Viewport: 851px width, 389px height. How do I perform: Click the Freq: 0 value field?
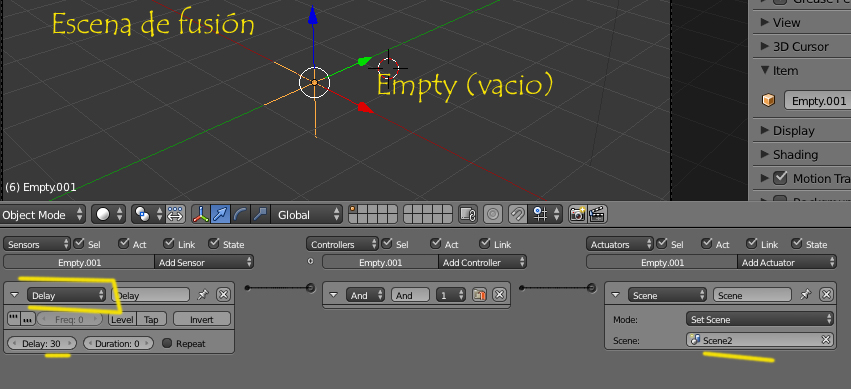pyautogui.click(x=69, y=319)
